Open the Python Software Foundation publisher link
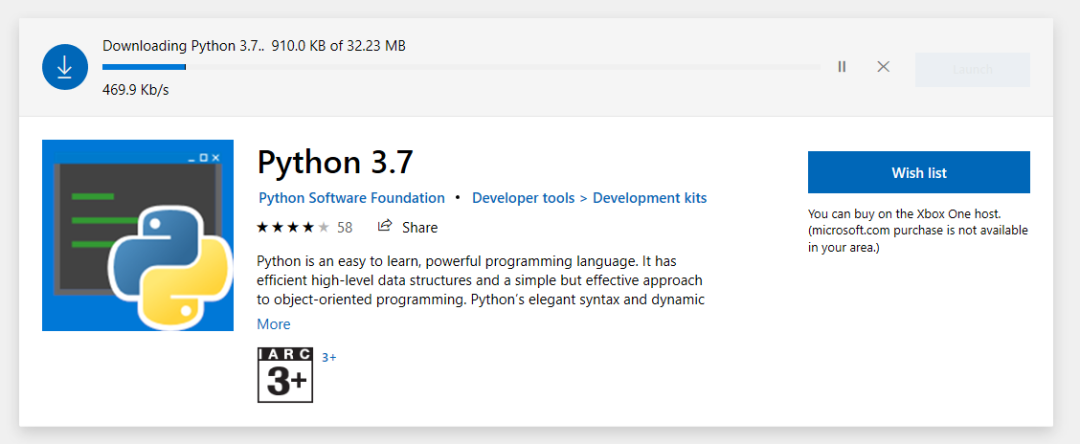 coord(351,198)
